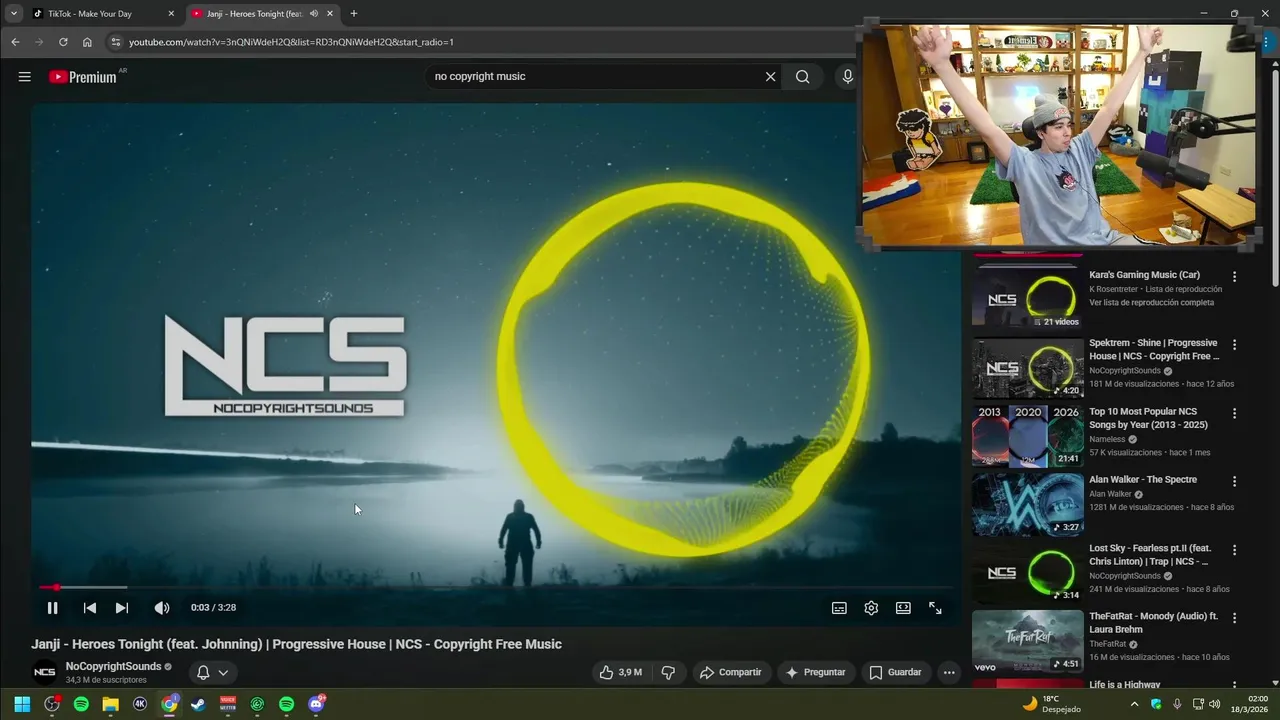Open the notification bell dropdown for NoCopyrightSounds

[212, 673]
